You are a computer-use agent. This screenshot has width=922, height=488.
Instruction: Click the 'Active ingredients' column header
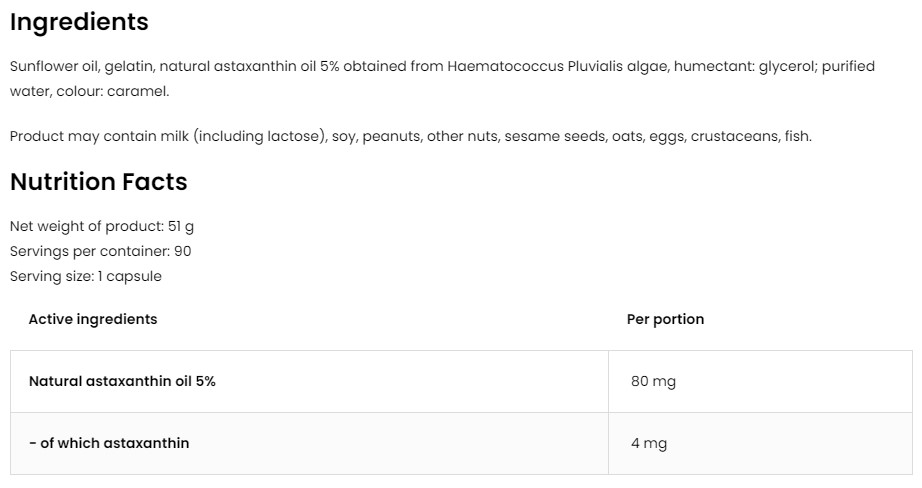[x=93, y=319]
